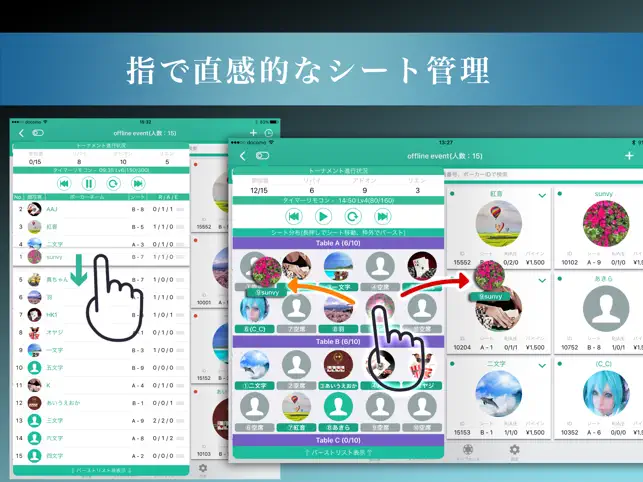Image resolution: width=643 pixels, height=482 pixels.
Task: Select the あいうえおか row in player list
Action: 101,403
